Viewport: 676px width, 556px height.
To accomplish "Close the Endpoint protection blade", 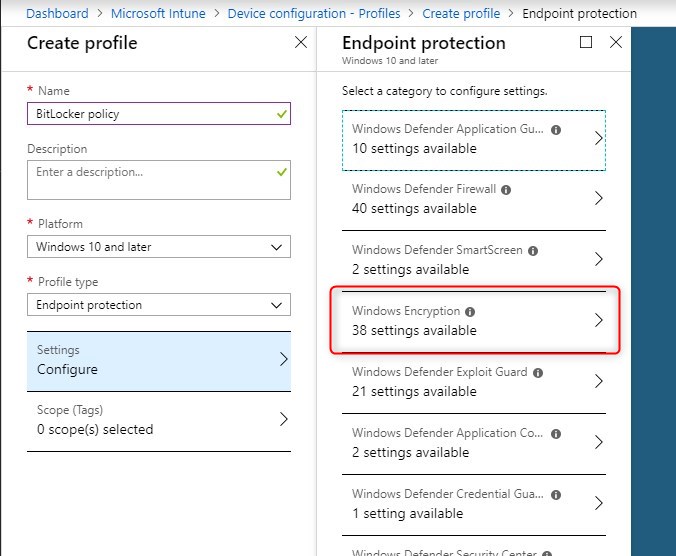I will click(x=616, y=42).
